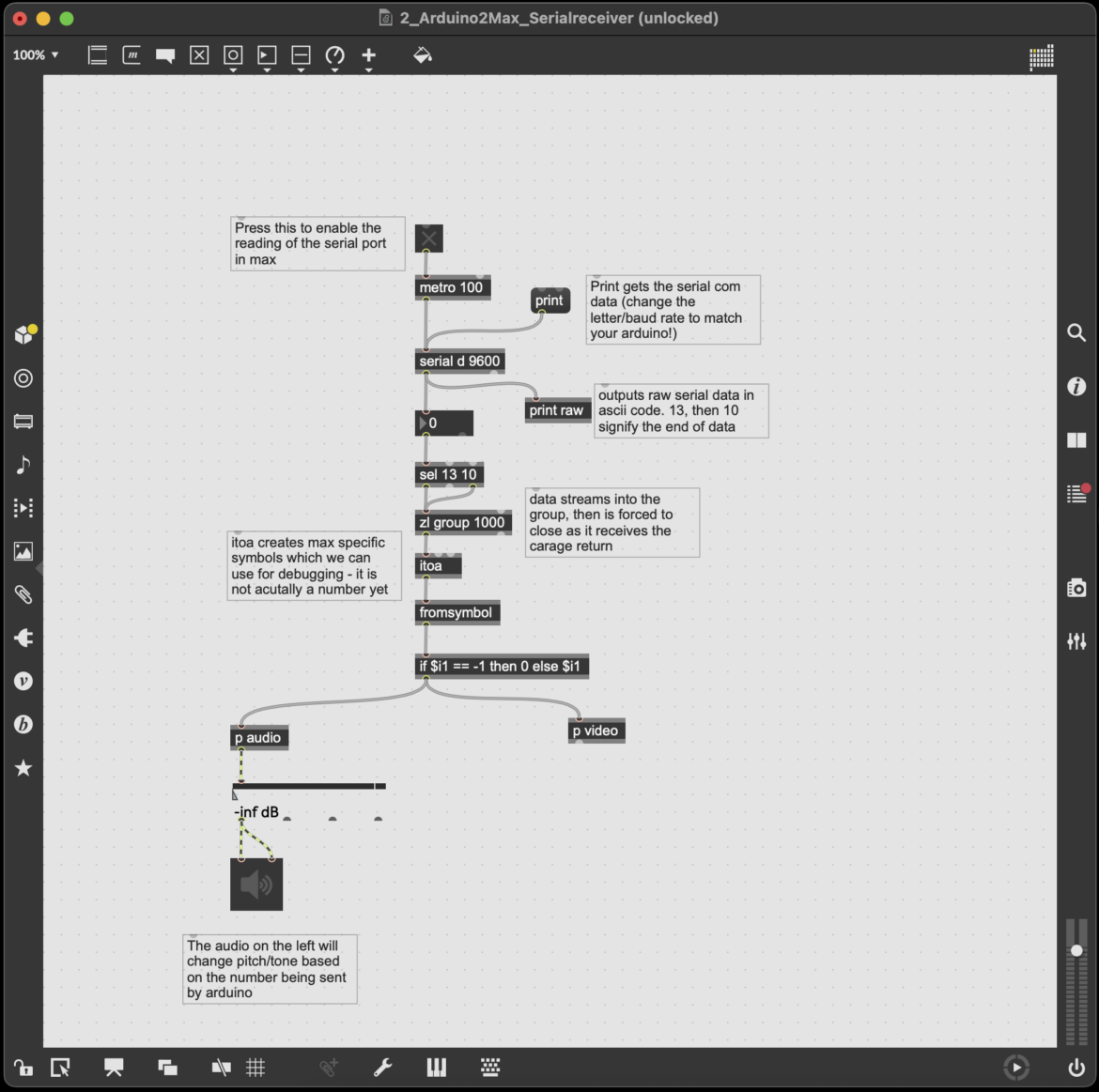Click the number box showing 0
Screen dimensions: 1099x1092
click(443, 423)
